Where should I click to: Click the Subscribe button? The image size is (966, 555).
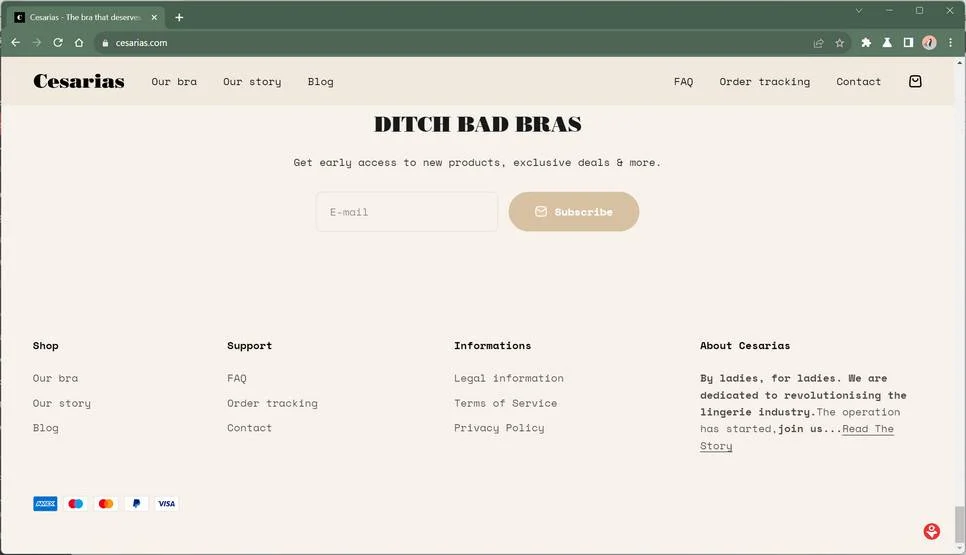(x=574, y=212)
